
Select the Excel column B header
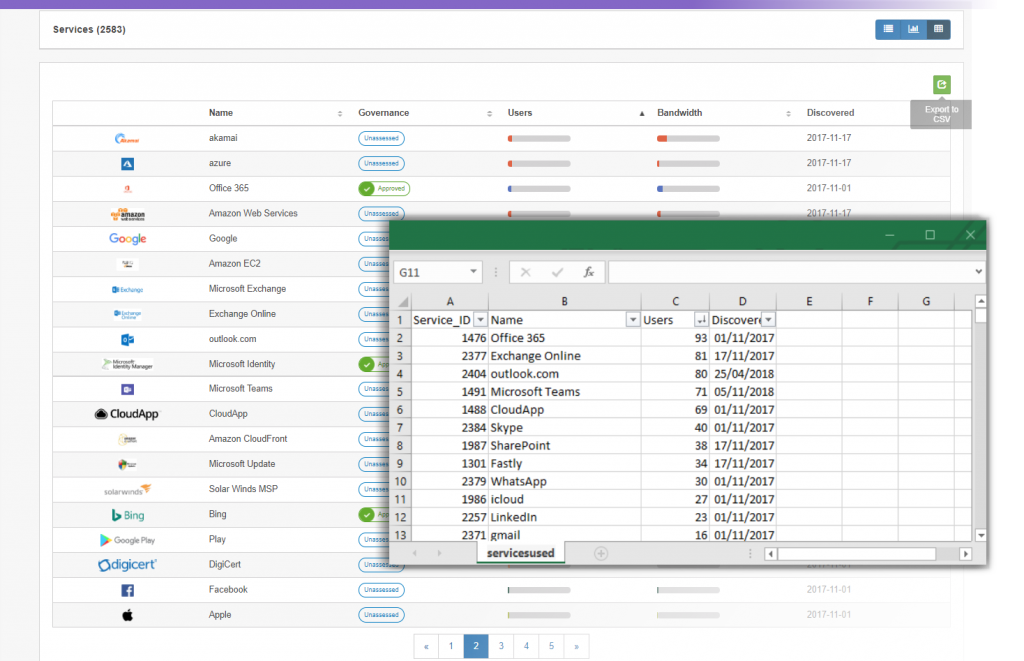[564, 301]
